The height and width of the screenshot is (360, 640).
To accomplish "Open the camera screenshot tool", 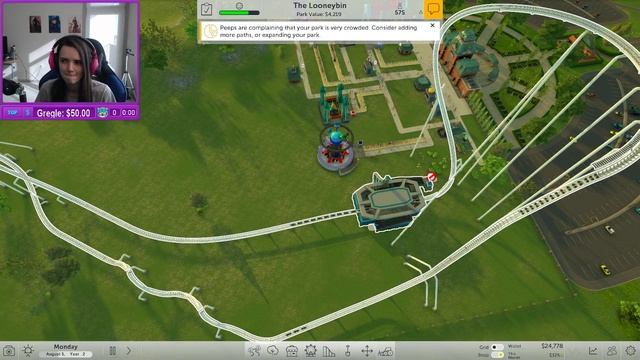I will point(9,351).
